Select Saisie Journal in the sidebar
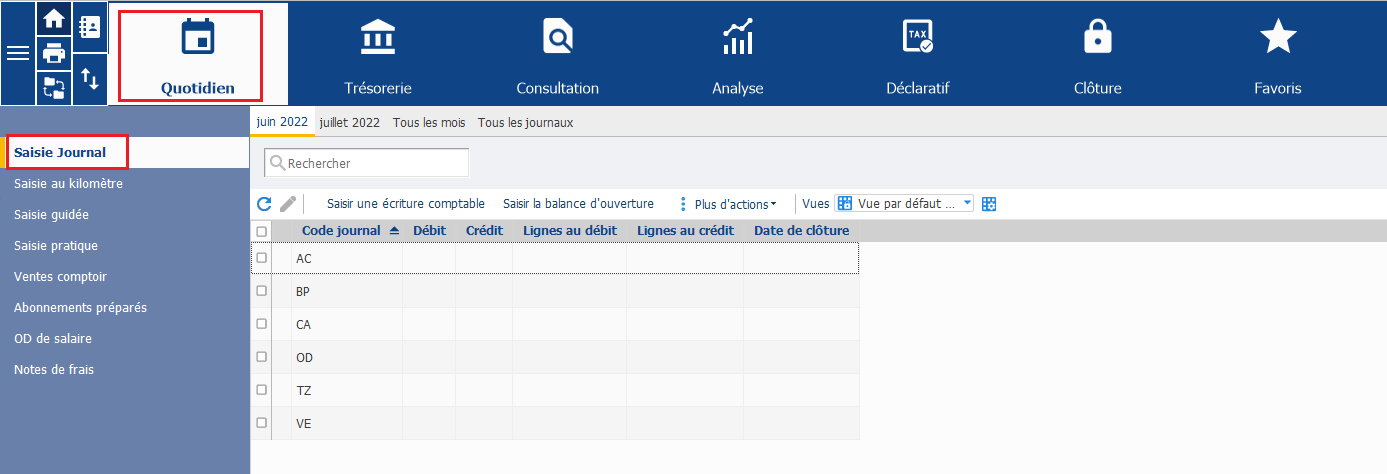Image resolution: width=1387 pixels, height=474 pixels. pos(125,153)
